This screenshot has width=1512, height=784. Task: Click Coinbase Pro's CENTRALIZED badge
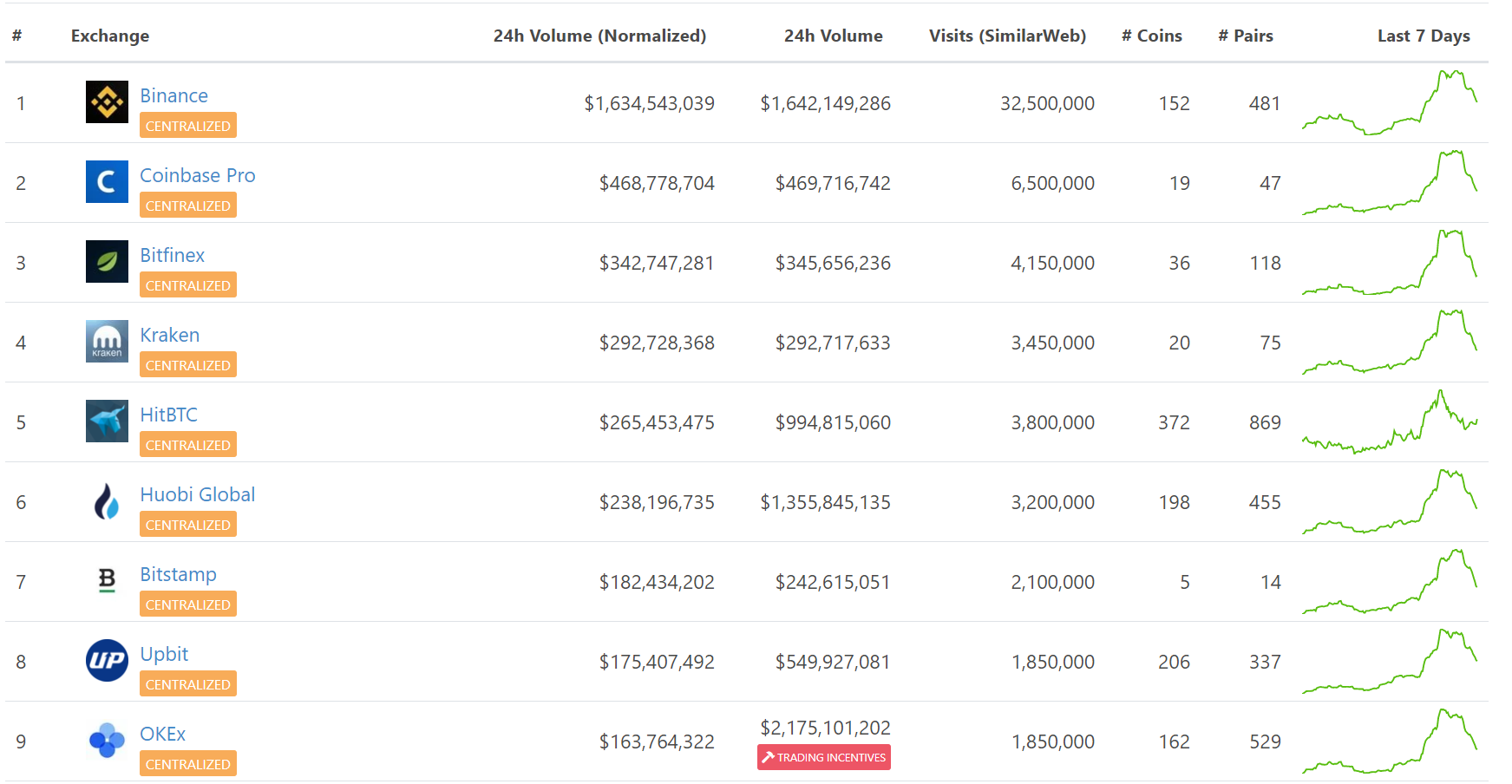(188, 206)
